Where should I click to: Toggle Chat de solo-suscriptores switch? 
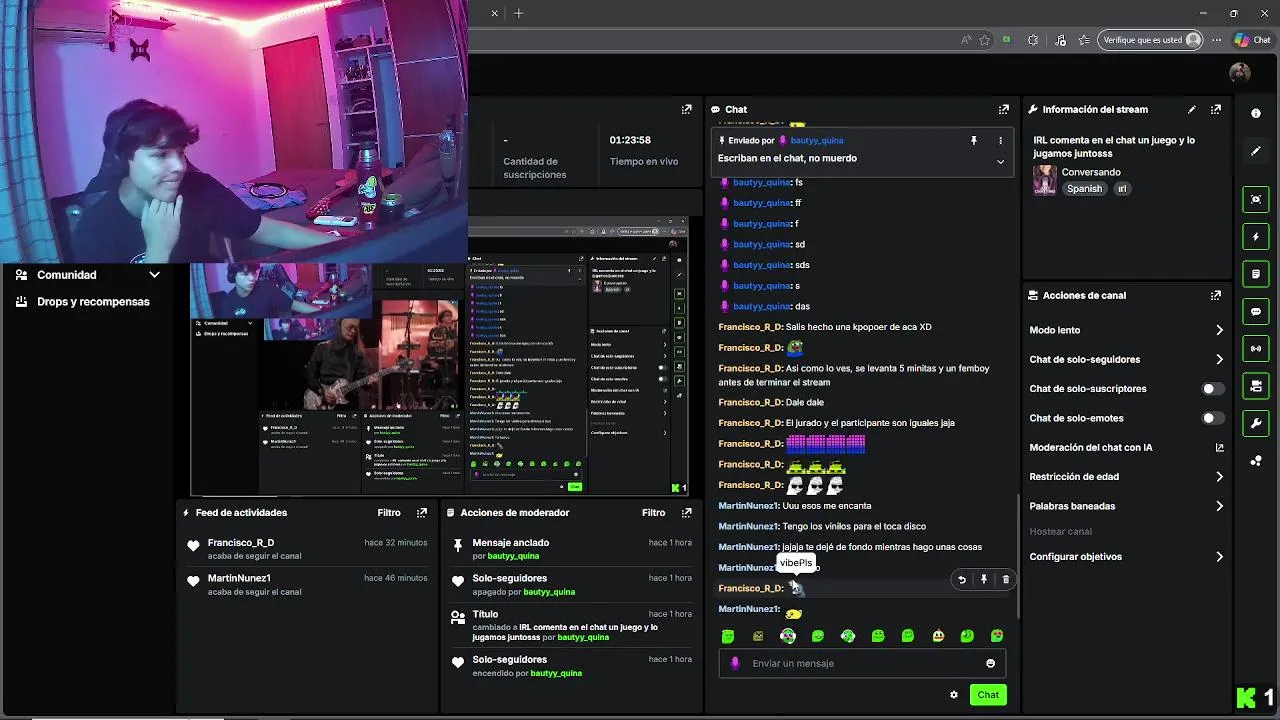1212,389
